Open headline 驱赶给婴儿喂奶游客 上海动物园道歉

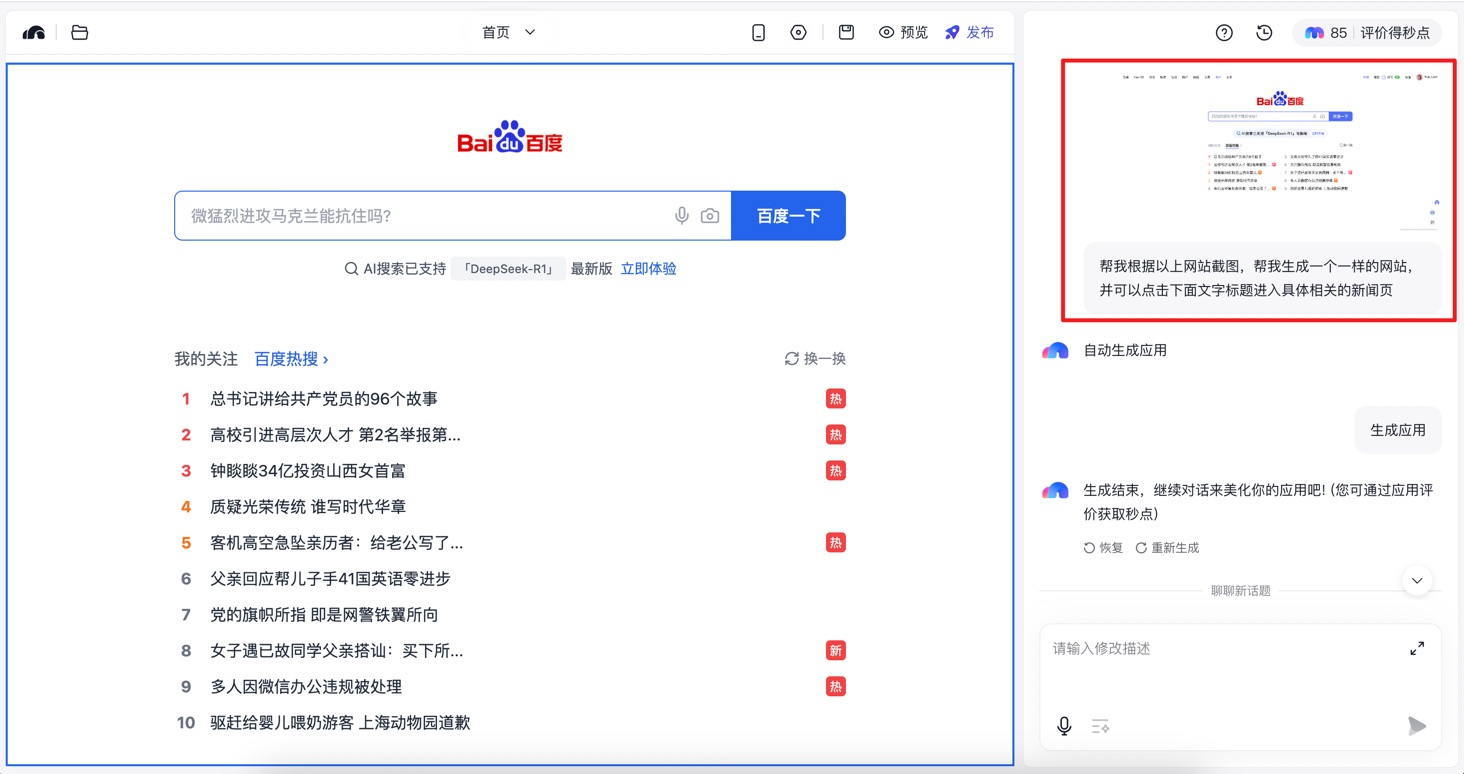point(340,723)
